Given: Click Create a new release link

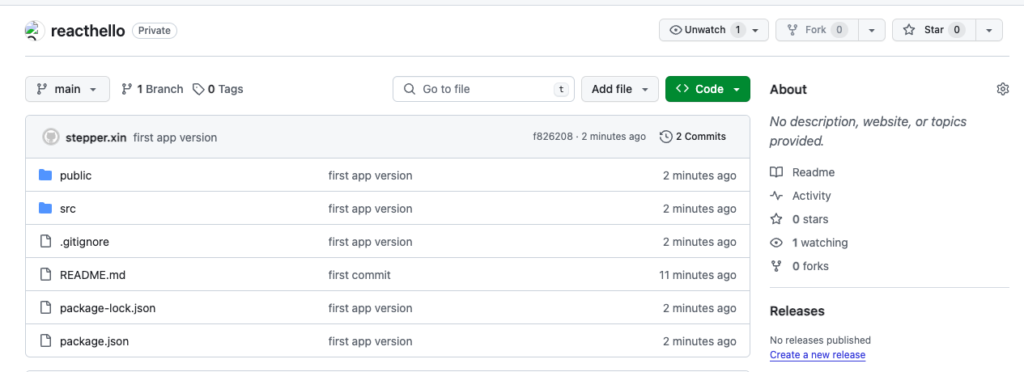Looking at the screenshot, I should click(x=817, y=355).
